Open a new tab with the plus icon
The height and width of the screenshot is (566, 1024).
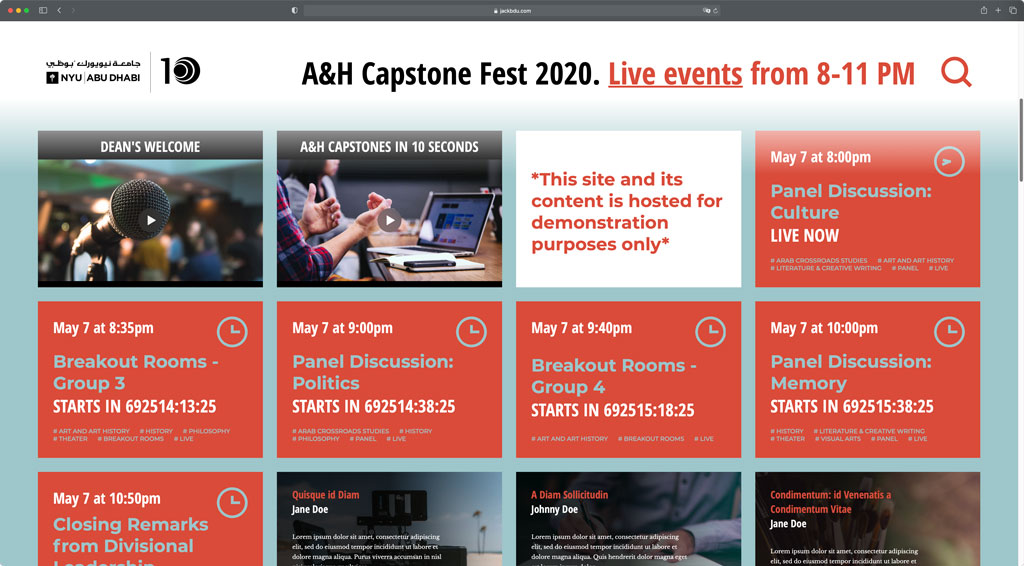998,10
